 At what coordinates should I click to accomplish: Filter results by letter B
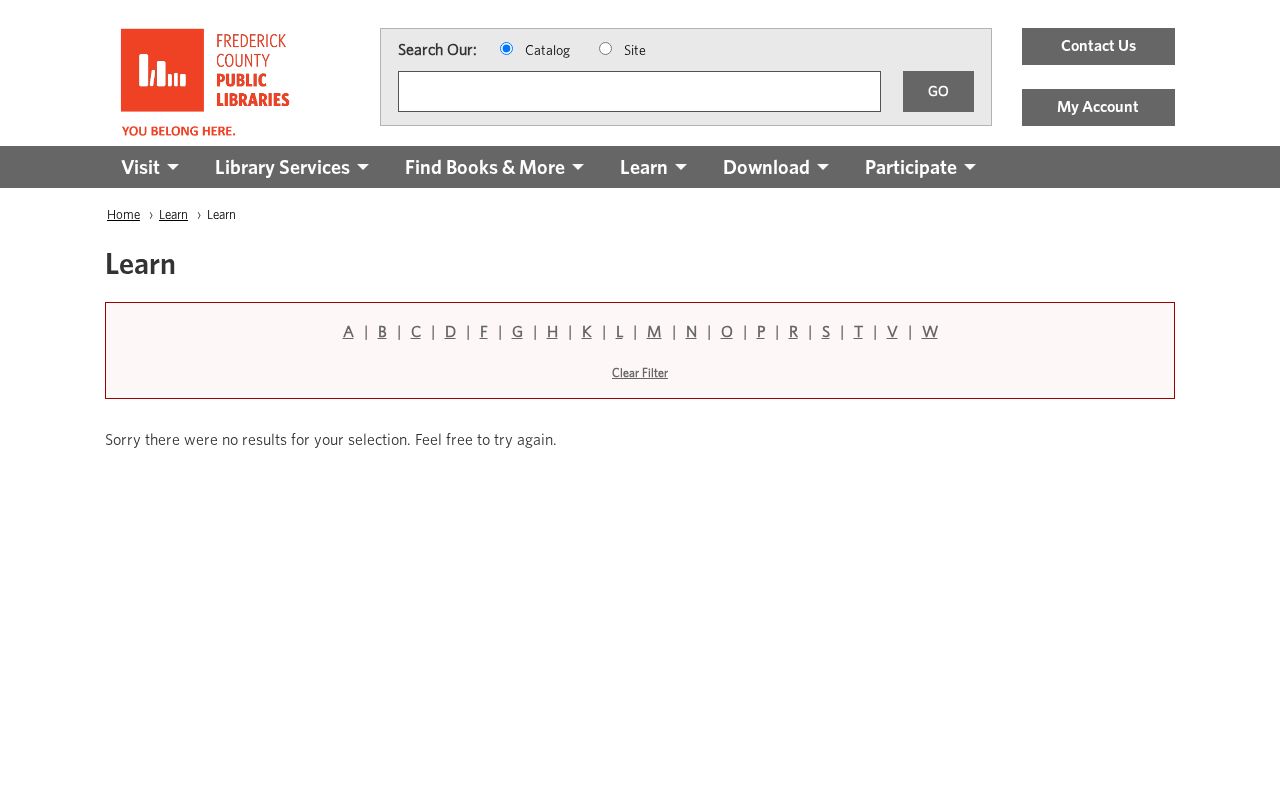[x=382, y=332]
